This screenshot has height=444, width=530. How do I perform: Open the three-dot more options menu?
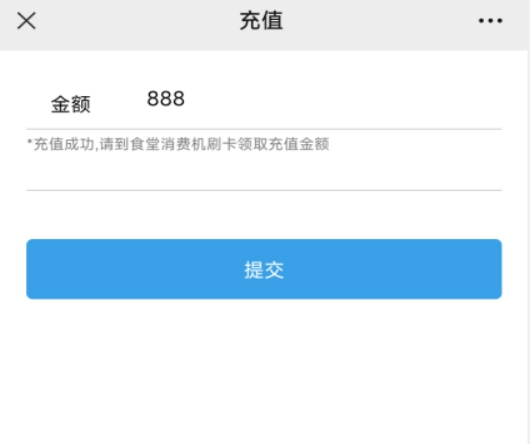coord(490,21)
